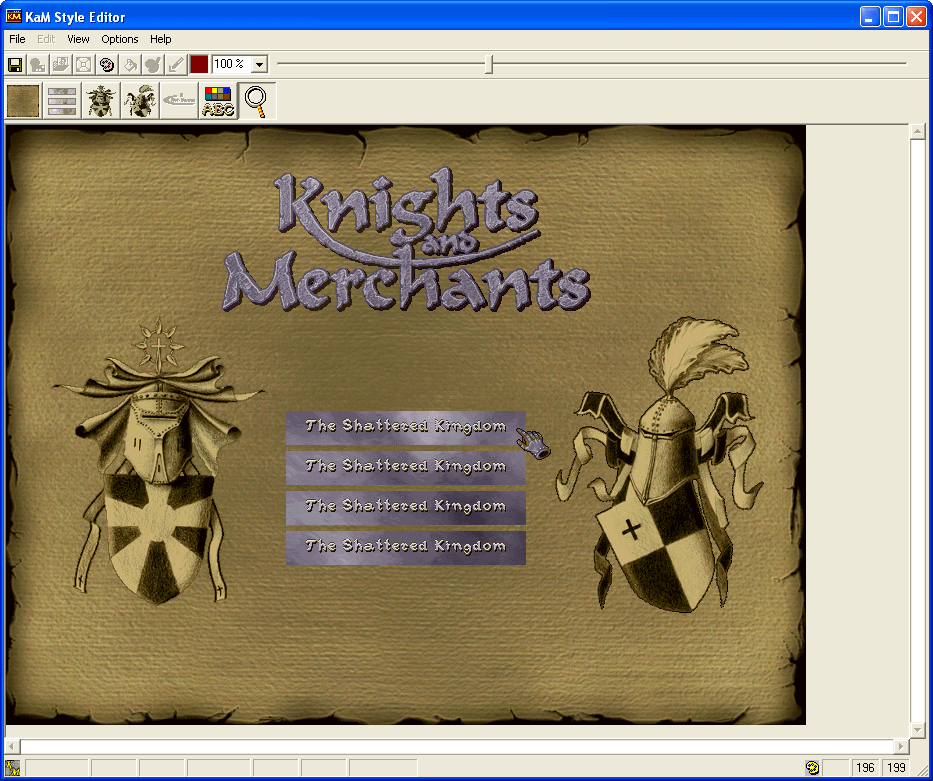Click the vertical scrollbar up arrow
933x781 pixels.
918,131
